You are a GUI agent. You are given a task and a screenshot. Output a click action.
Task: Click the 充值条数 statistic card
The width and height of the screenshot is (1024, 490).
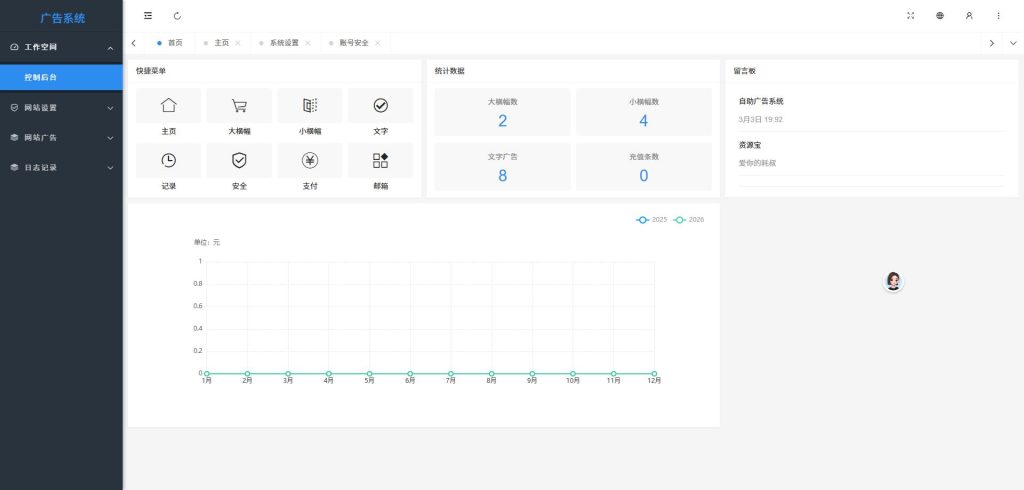tap(643, 167)
